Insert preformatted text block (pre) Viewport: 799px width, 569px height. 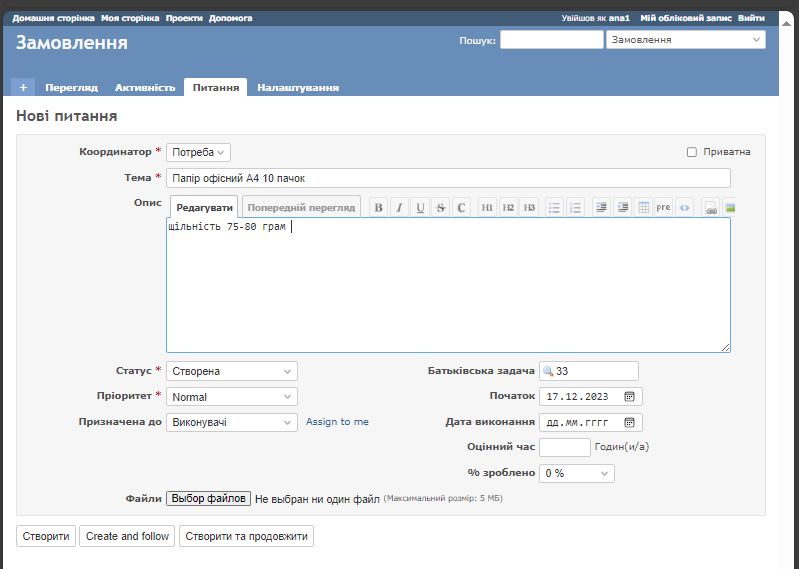663,208
